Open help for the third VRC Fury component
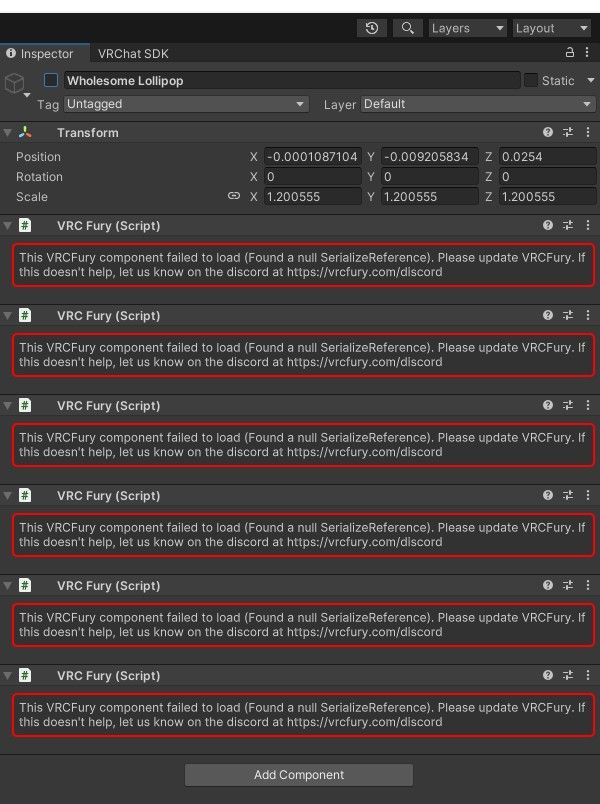The height and width of the screenshot is (804, 600). click(548, 405)
